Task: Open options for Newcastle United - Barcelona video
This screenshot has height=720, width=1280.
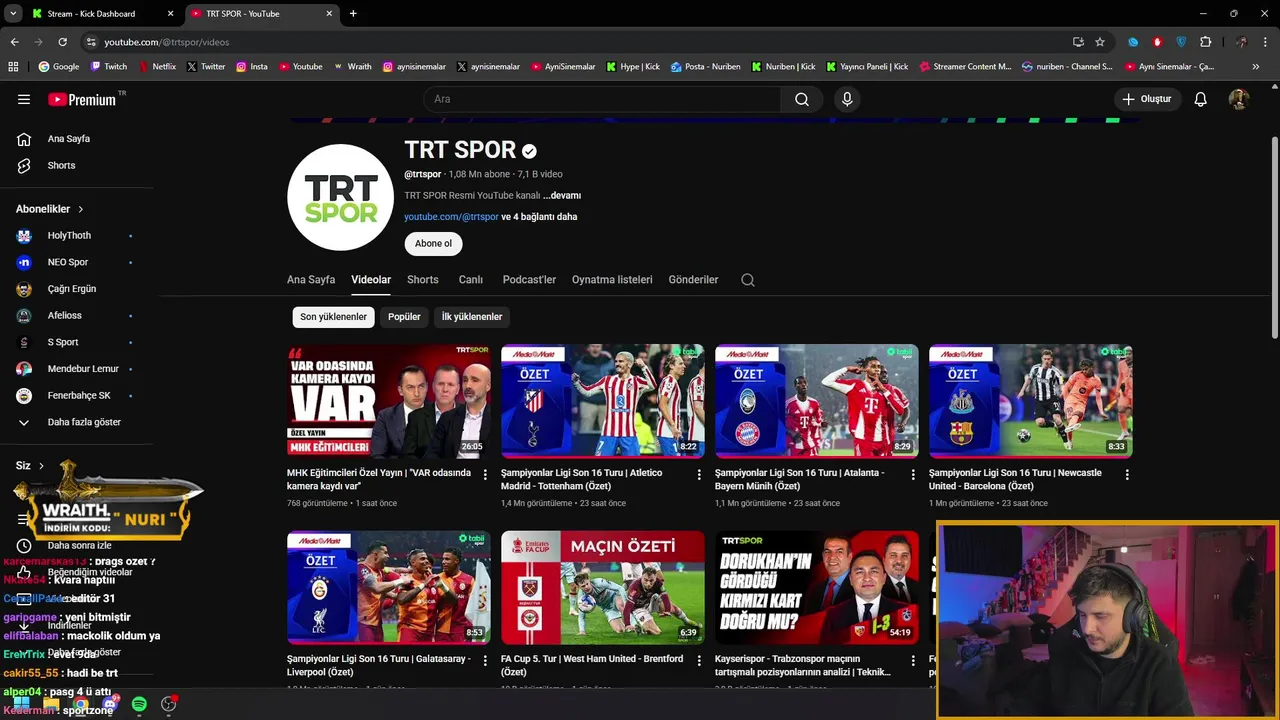Action: coord(1127,475)
